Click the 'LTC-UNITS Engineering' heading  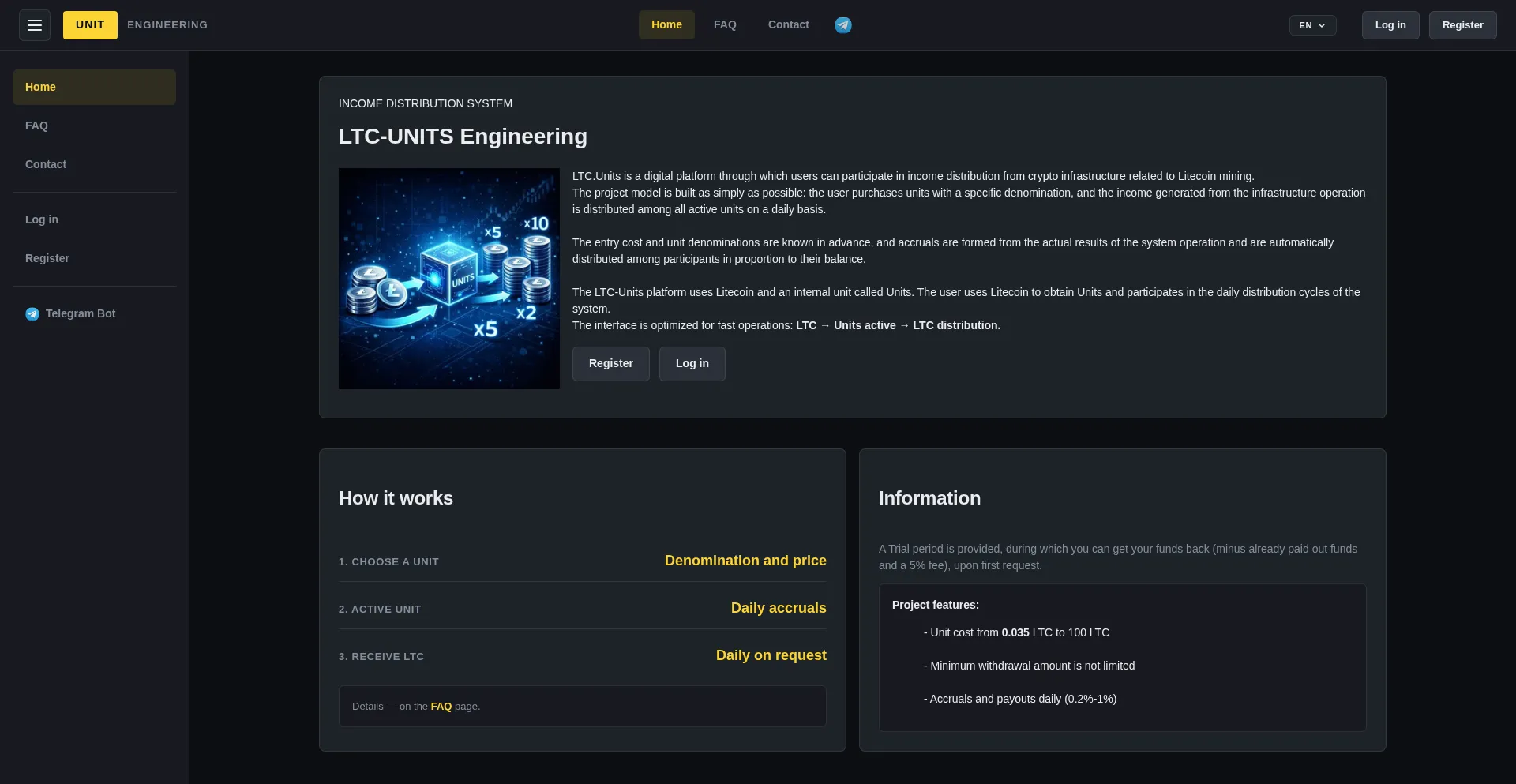coord(463,137)
